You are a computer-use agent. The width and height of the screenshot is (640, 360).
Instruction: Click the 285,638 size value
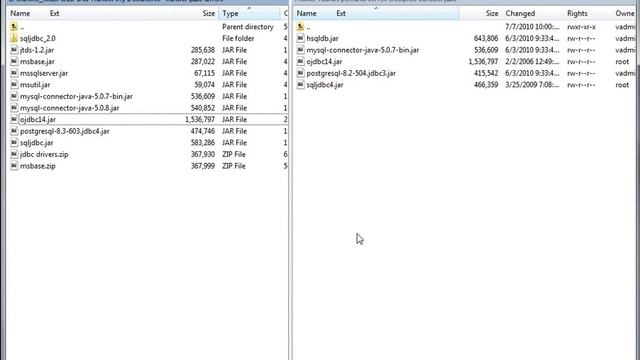(203, 50)
